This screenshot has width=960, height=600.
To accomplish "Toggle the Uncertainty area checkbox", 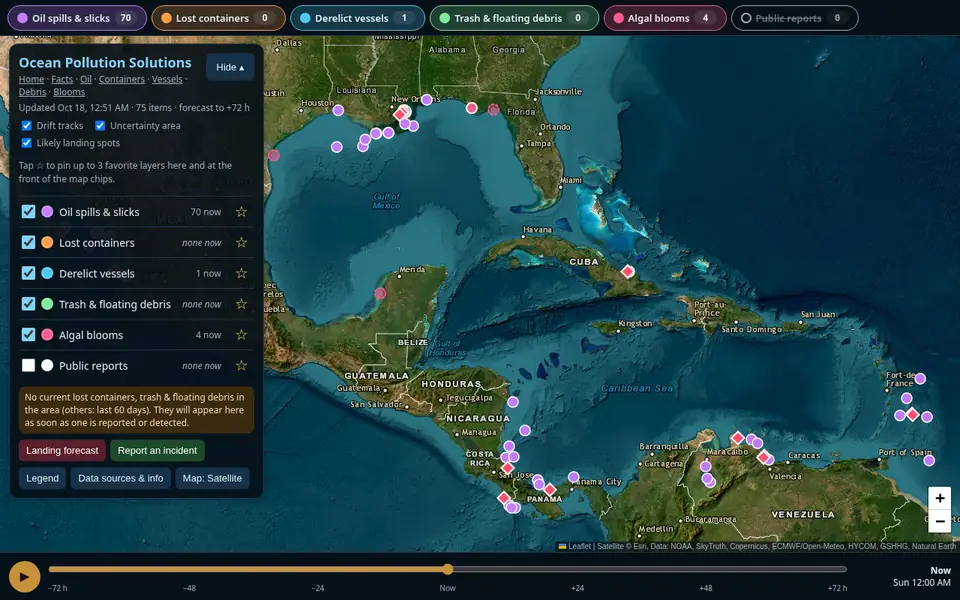I will 100,126.
